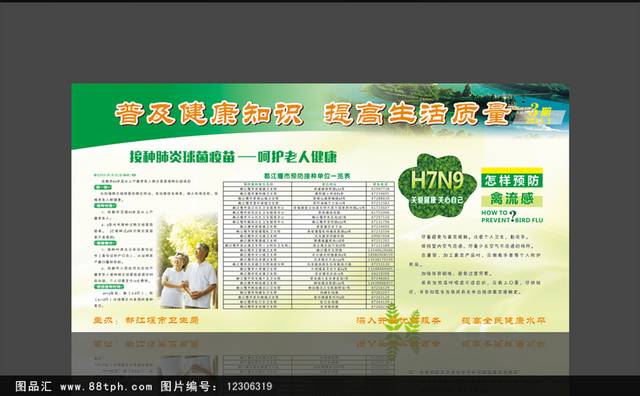Select the "HOW TO PREVENT BIRD FLU" text

(x=512, y=216)
